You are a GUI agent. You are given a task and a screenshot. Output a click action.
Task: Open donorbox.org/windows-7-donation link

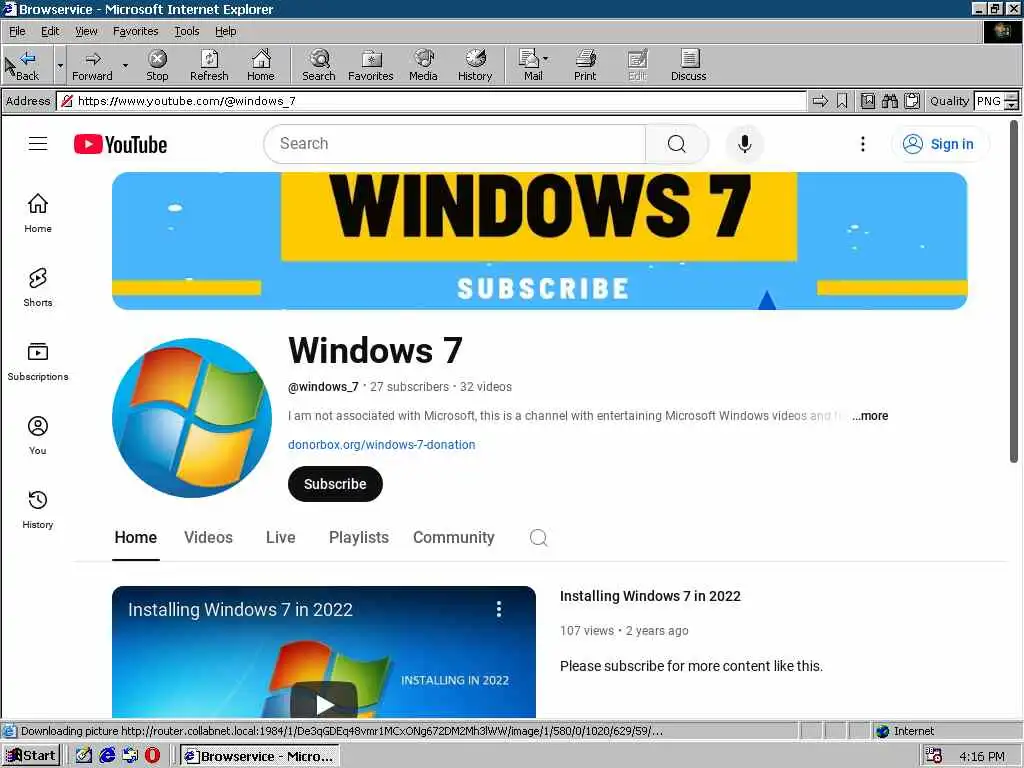pos(381,445)
